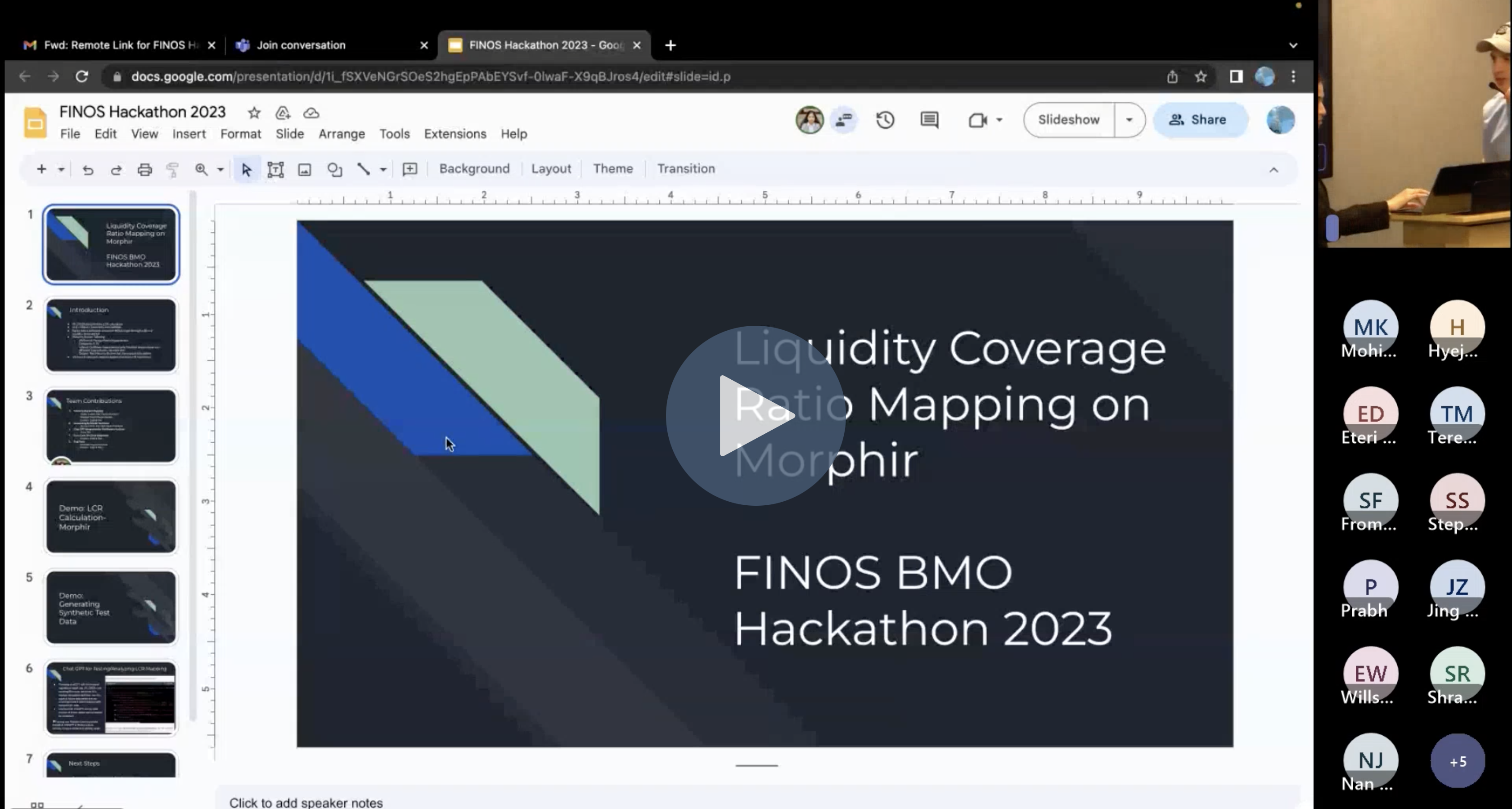
Task: Open the Slideshow options dropdown arrow
Action: click(1129, 120)
